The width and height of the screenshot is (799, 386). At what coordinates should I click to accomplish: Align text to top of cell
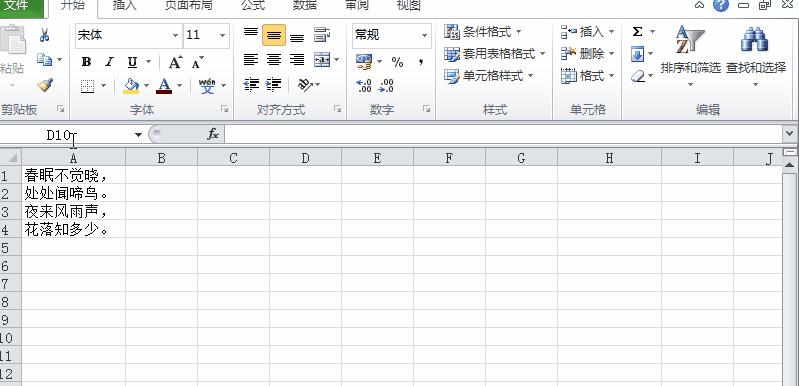tap(251, 35)
